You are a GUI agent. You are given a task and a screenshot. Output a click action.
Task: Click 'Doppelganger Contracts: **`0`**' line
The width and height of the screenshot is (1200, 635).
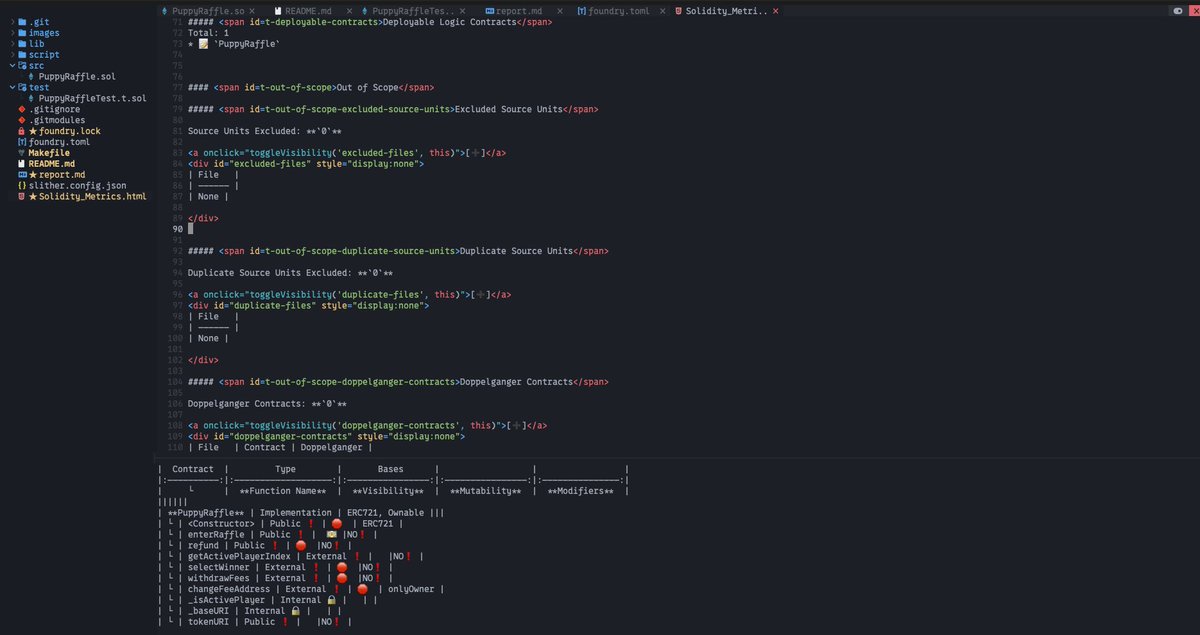point(267,404)
